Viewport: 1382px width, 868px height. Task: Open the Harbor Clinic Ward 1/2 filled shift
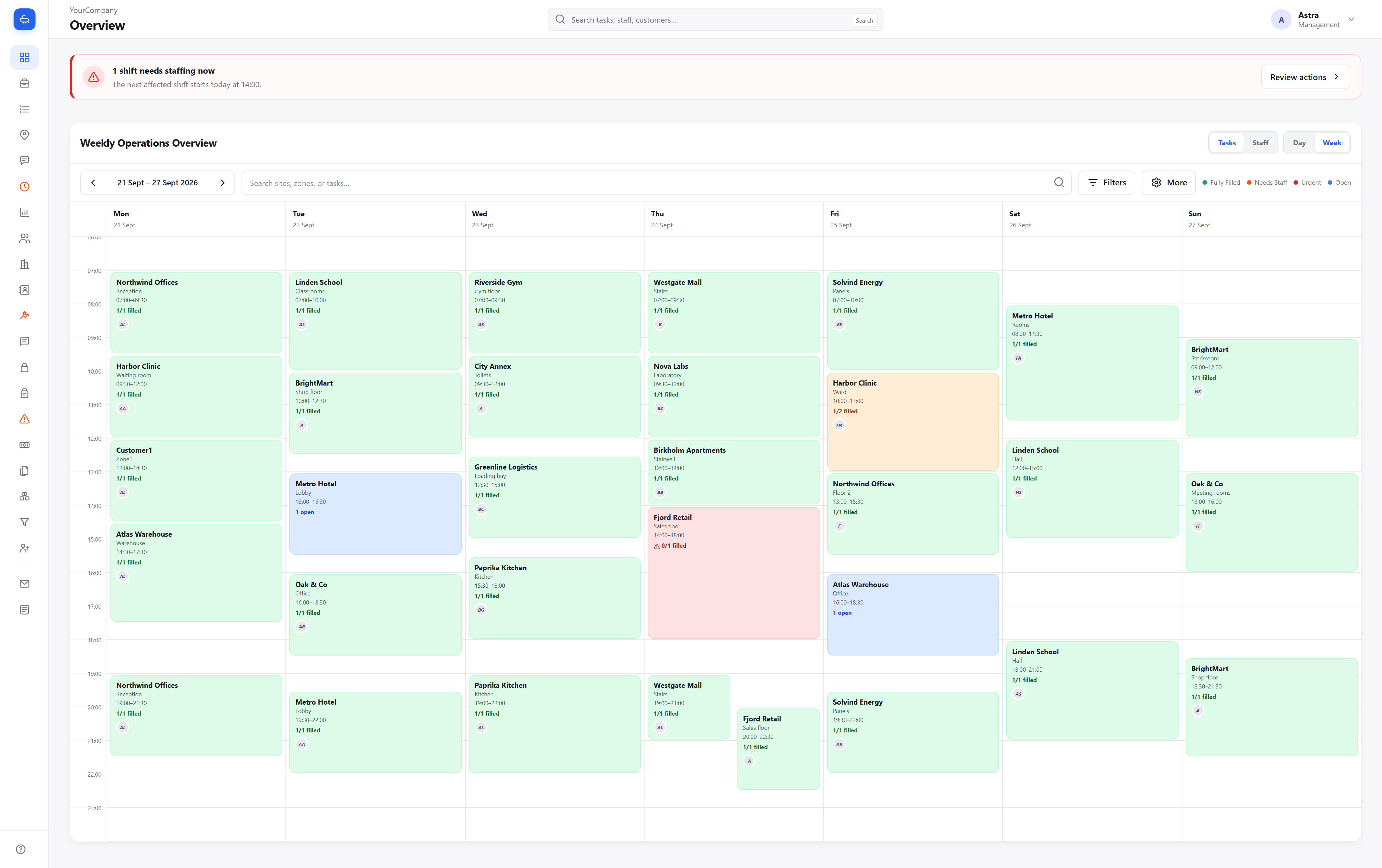(x=913, y=421)
